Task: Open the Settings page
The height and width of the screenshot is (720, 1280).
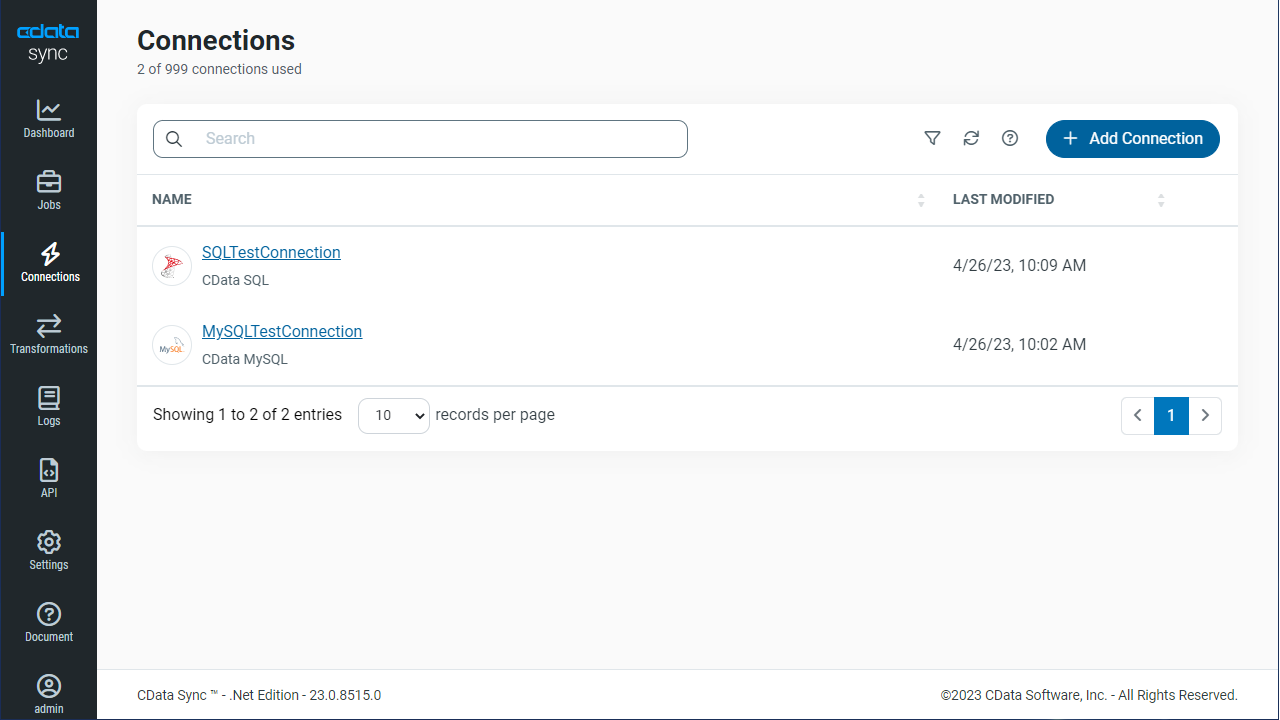Action: click(x=48, y=549)
